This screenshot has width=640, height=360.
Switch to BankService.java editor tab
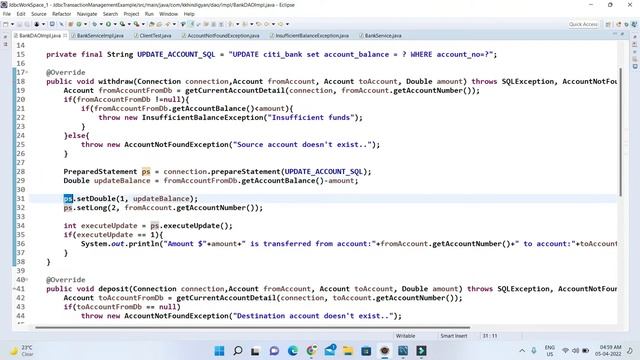(382, 36)
